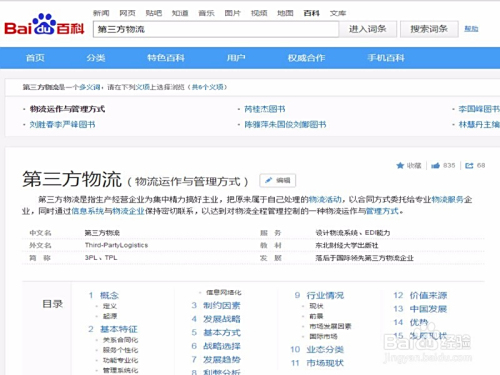Jump to contents sub-item 市场发展因素
The height and width of the screenshot is (375, 500).
click(330, 326)
